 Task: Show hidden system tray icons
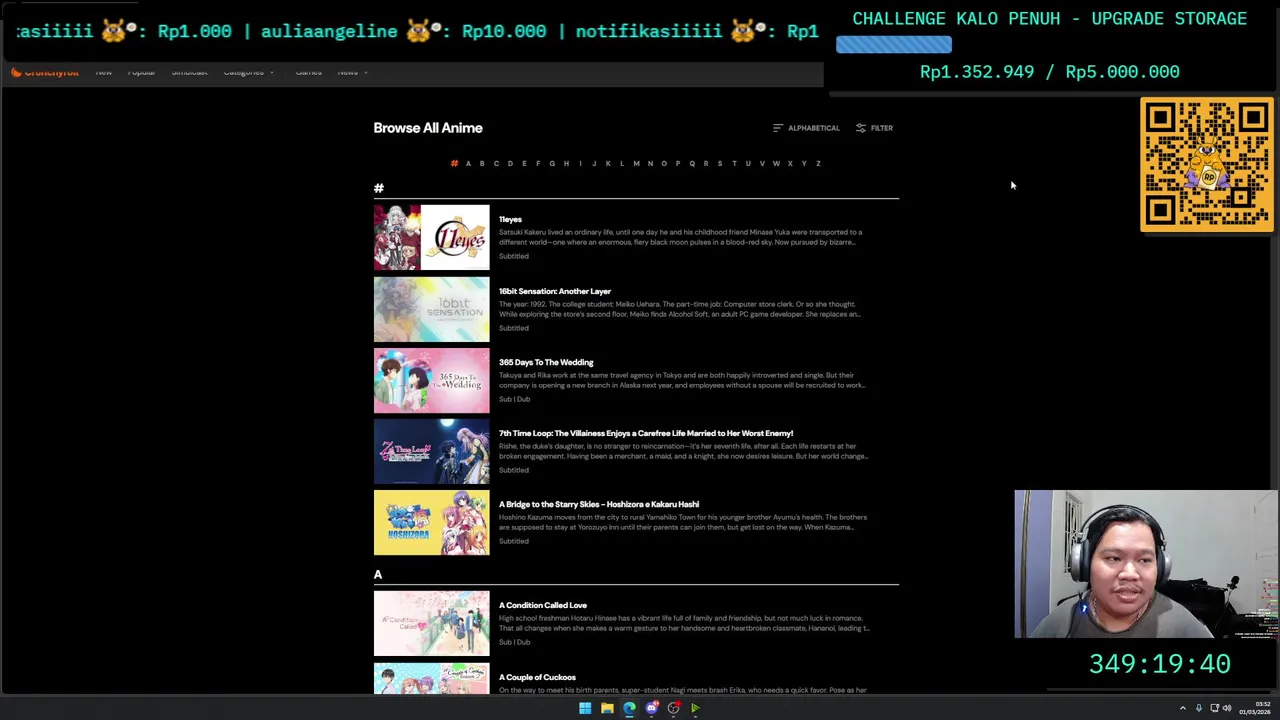(1183, 708)
